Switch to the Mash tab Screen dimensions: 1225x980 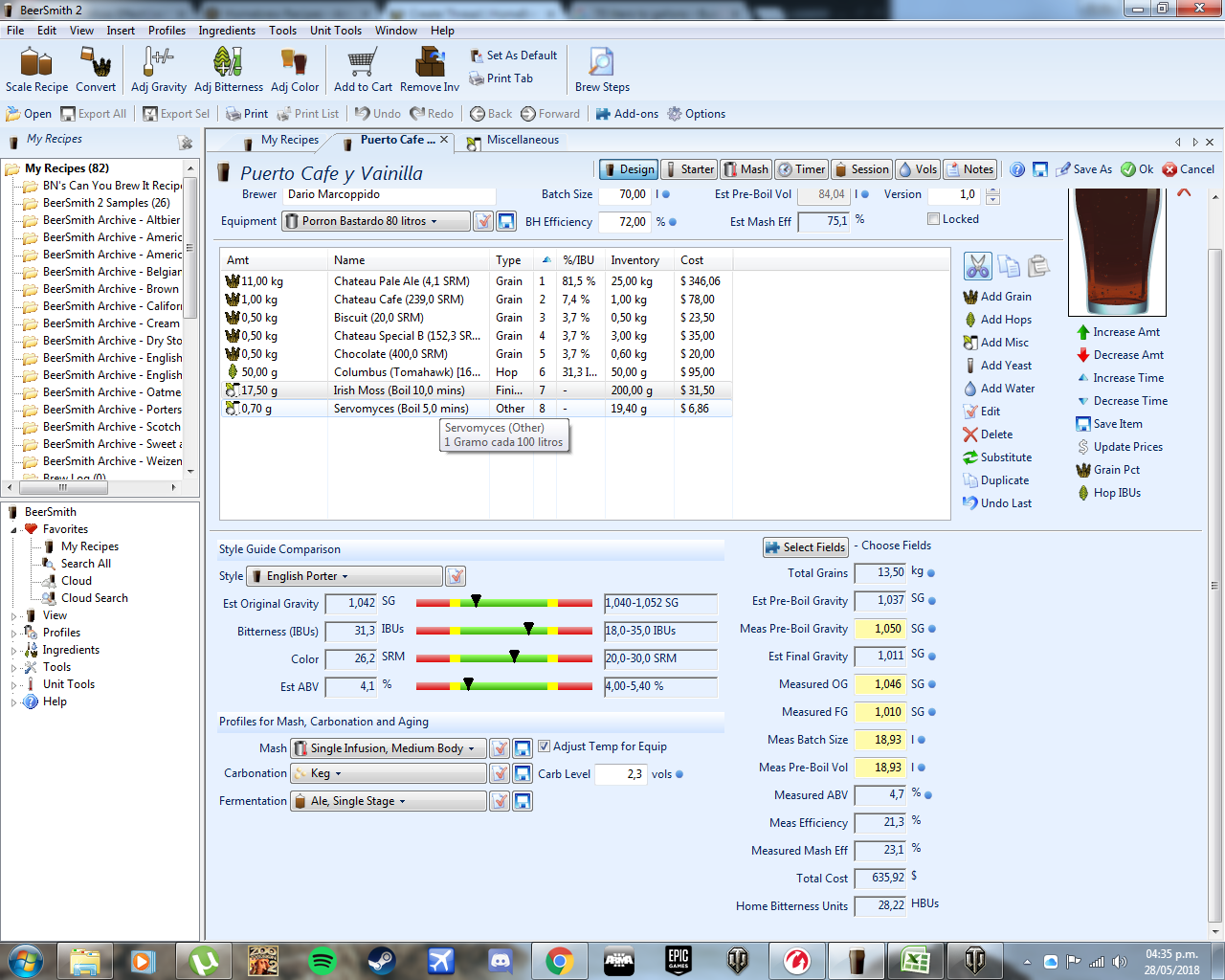[745, 169]
